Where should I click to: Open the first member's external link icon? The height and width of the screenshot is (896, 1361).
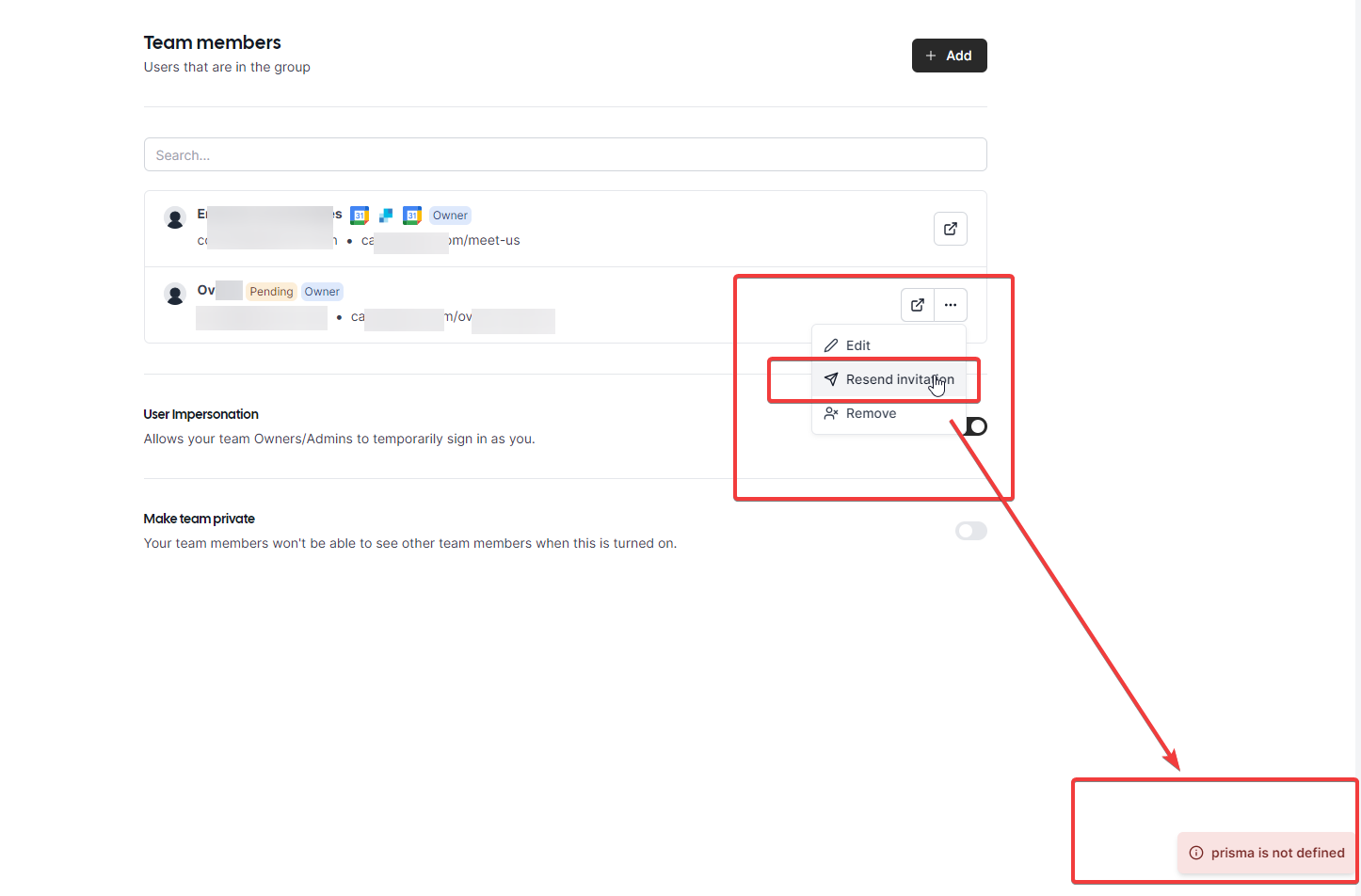click(951, 228)
